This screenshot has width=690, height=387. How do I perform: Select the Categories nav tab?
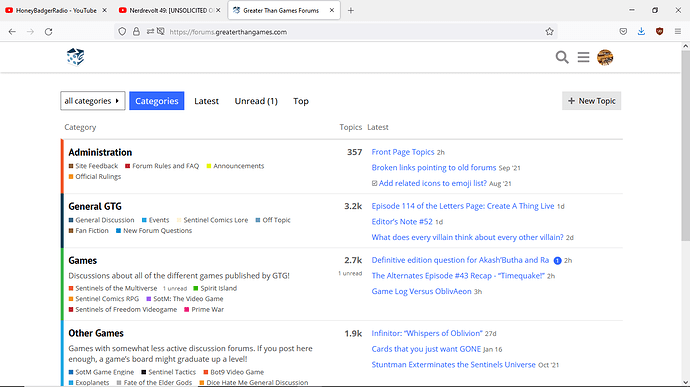point(157,101)
